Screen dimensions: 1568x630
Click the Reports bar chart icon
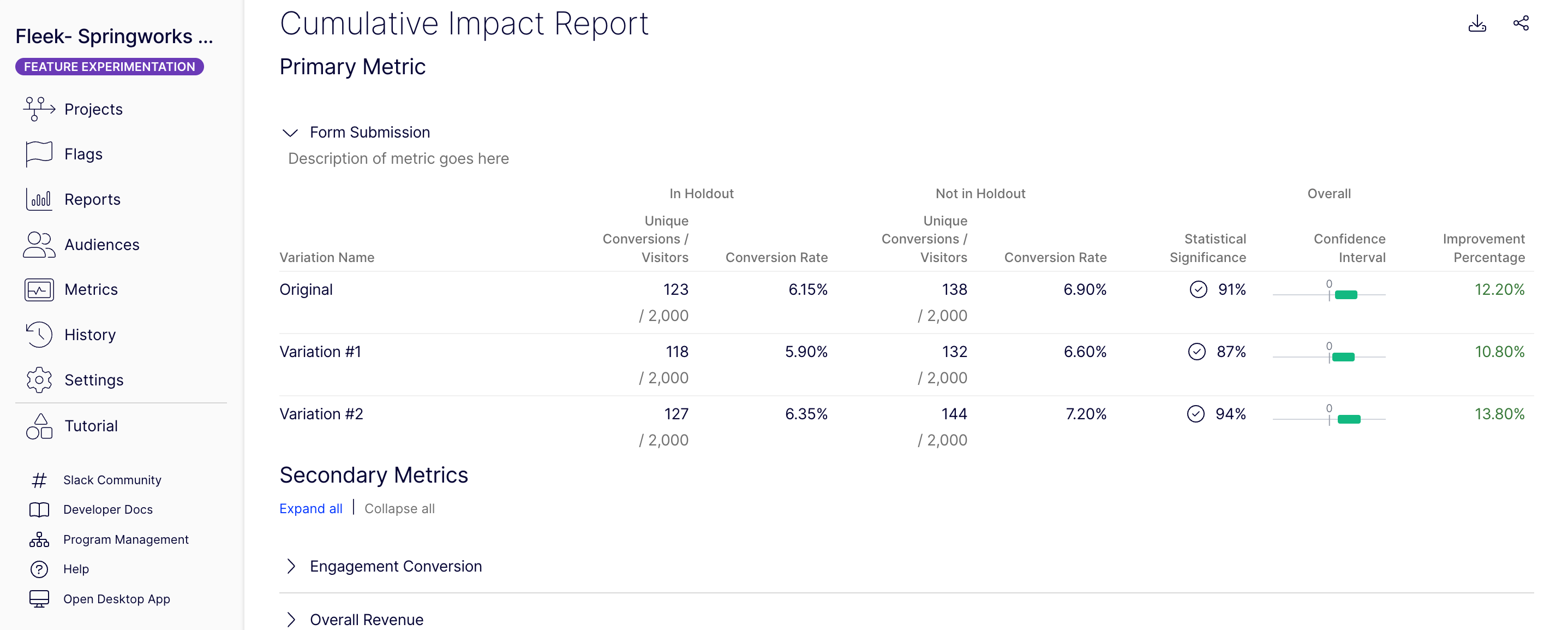point(39,199)
